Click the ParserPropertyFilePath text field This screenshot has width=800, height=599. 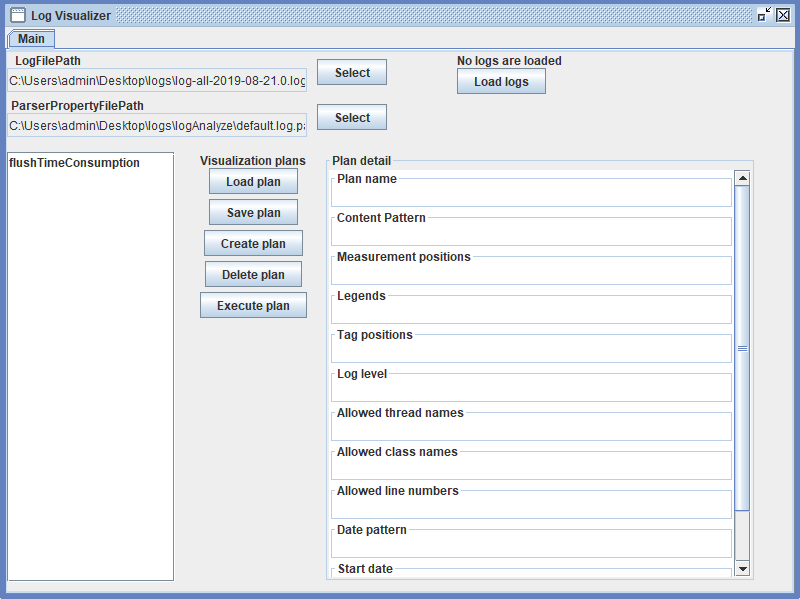[157, 126]
